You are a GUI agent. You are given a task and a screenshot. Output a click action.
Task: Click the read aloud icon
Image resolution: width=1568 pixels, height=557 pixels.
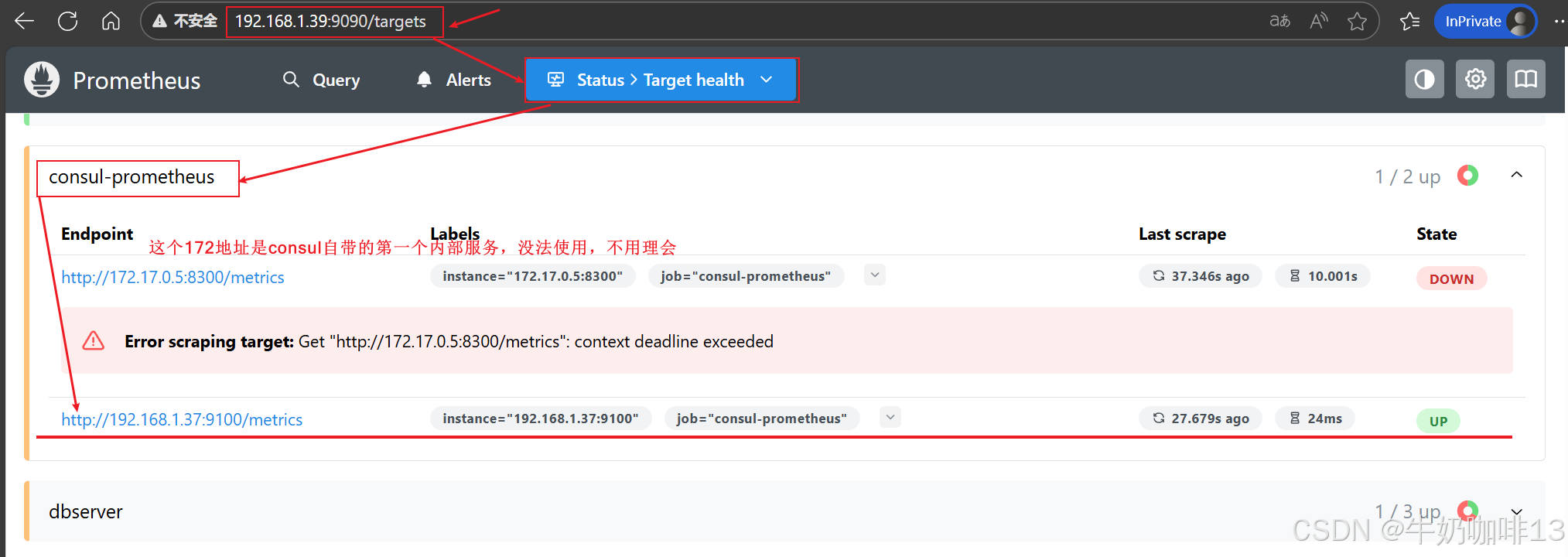1319,21
